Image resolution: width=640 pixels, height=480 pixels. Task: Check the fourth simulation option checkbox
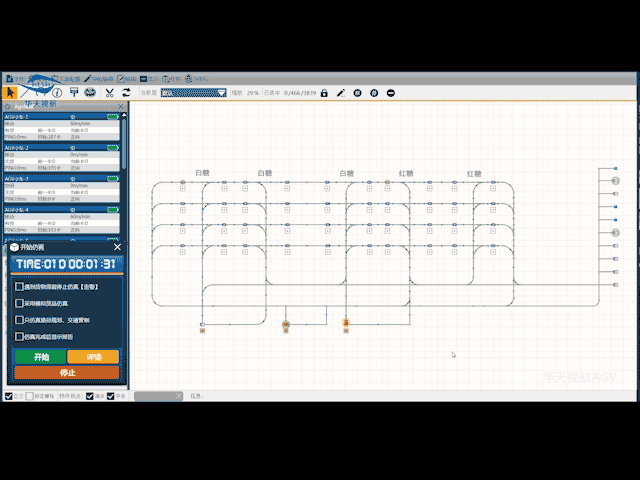[20, 336]
